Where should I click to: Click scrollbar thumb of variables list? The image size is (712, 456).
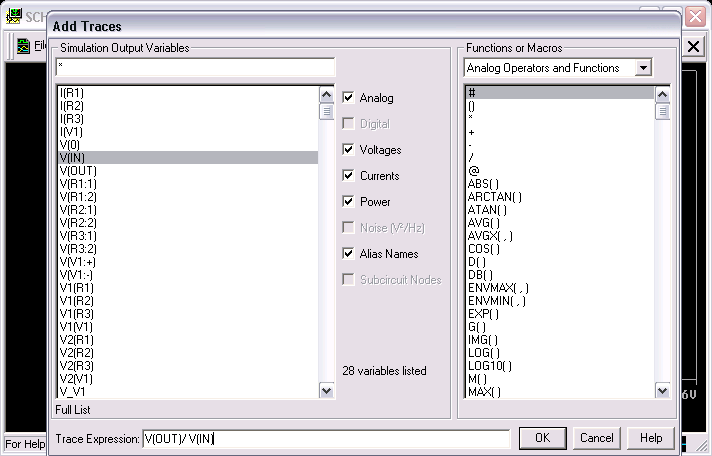[x=326, y=111]
